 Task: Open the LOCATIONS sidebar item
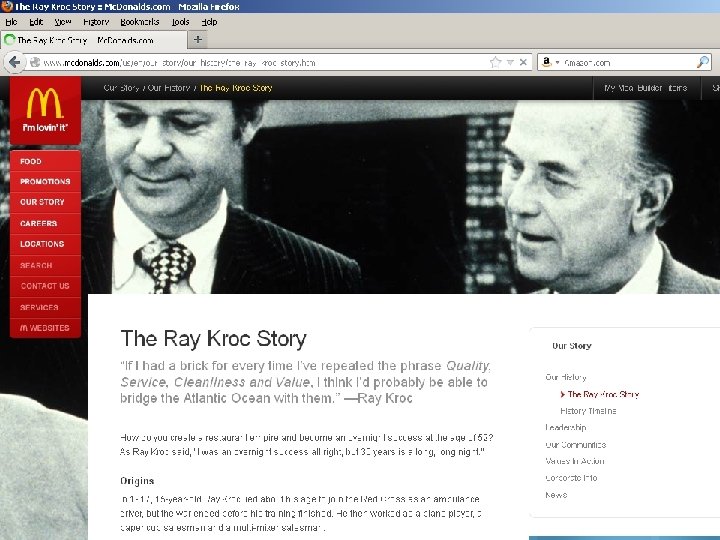(45, 244)
